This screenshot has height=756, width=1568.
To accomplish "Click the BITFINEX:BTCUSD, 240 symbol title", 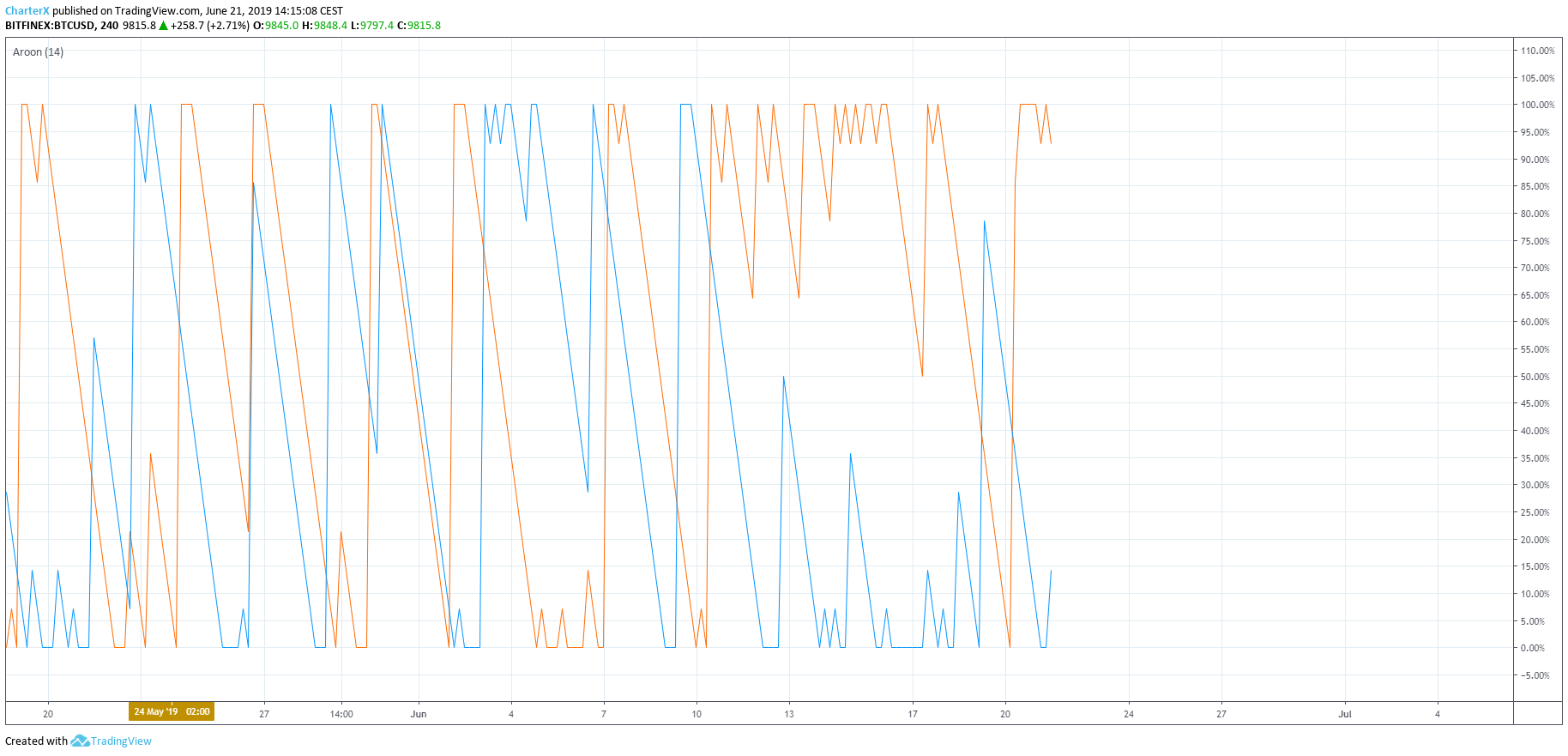I will point(62,26).
